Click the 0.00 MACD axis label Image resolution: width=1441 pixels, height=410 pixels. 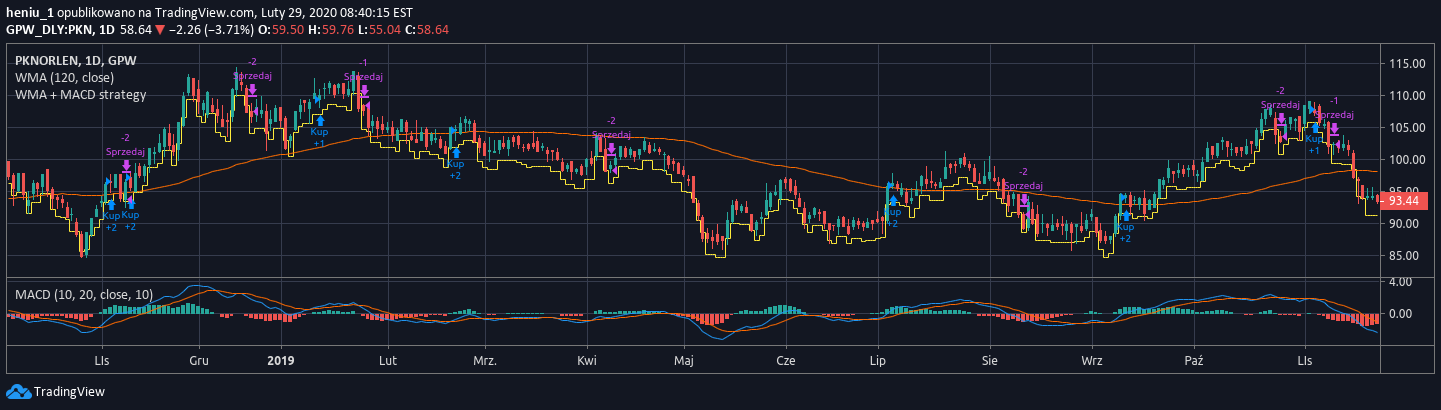(x=1403, y=313)
